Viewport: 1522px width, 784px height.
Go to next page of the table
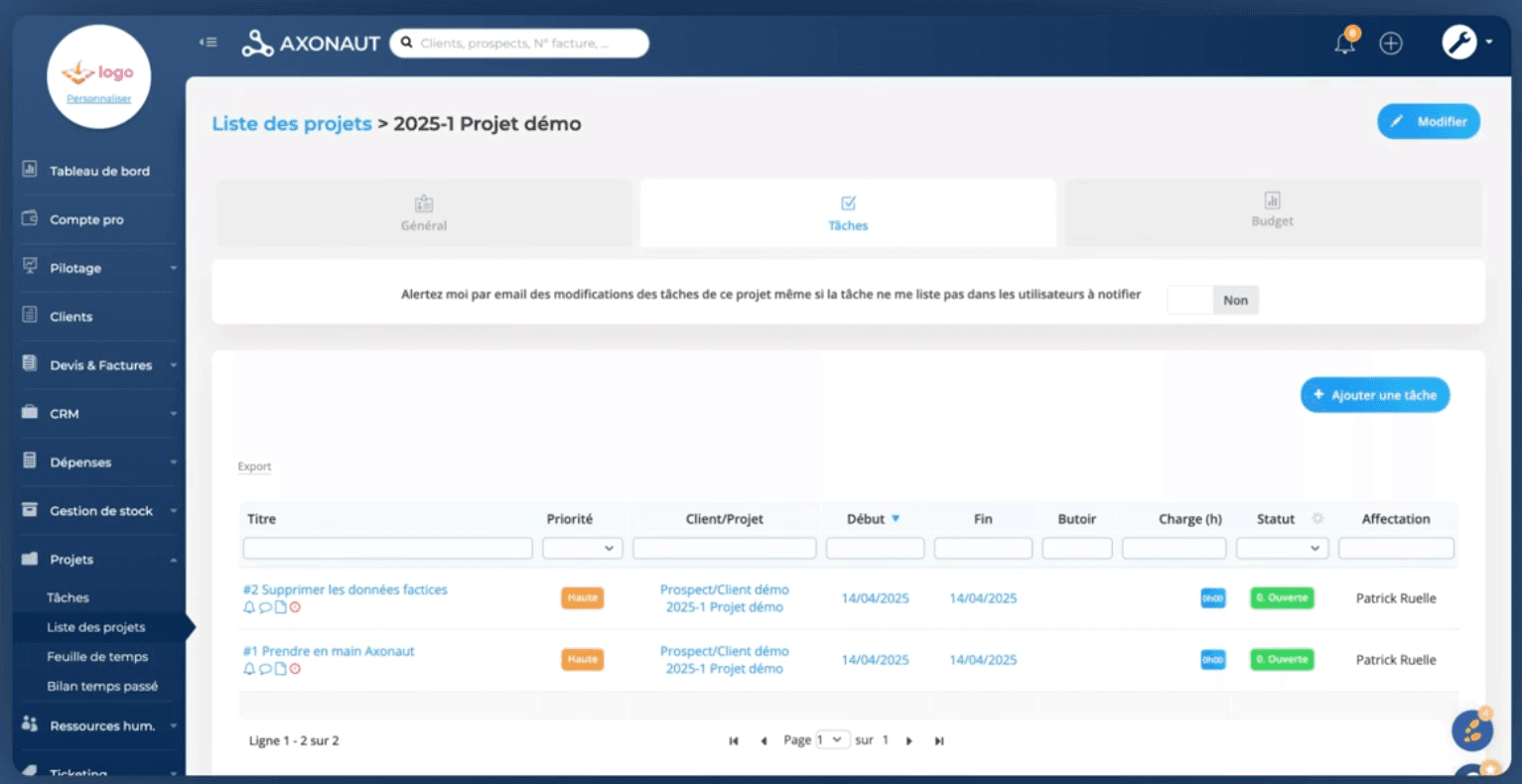click(908, 740)
